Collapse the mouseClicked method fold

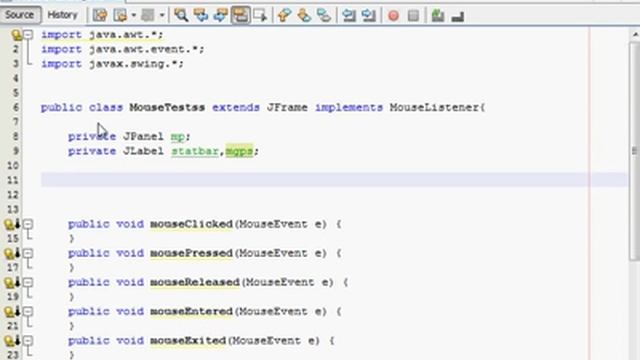[x=28, y=224]
